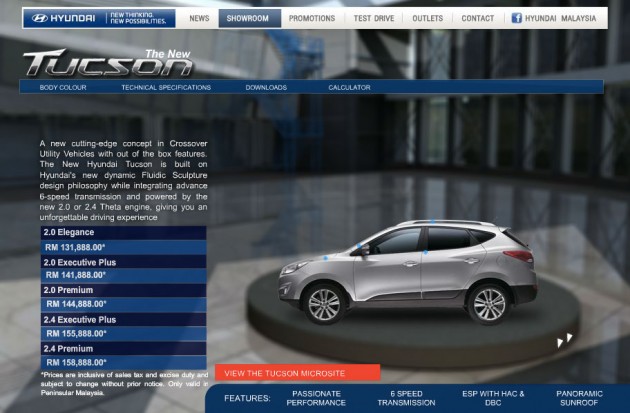Viewport: 630px width, 413px height.
Task: Open the Body Colour section
Action: click(63, 87)
